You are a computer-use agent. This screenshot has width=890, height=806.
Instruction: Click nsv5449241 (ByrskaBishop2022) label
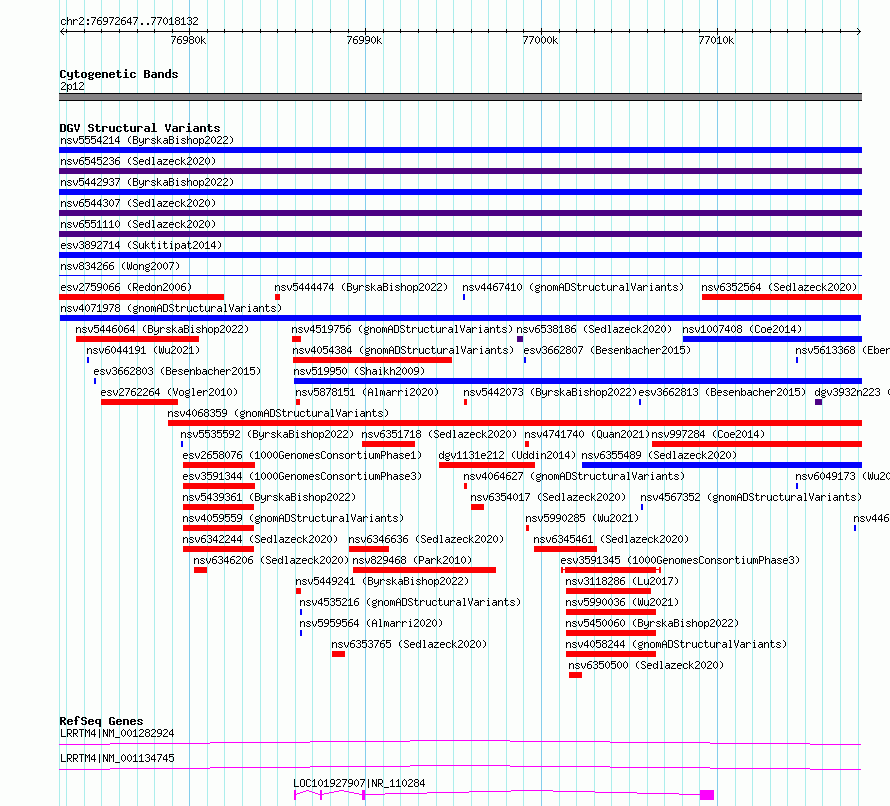tap(382, 581)
